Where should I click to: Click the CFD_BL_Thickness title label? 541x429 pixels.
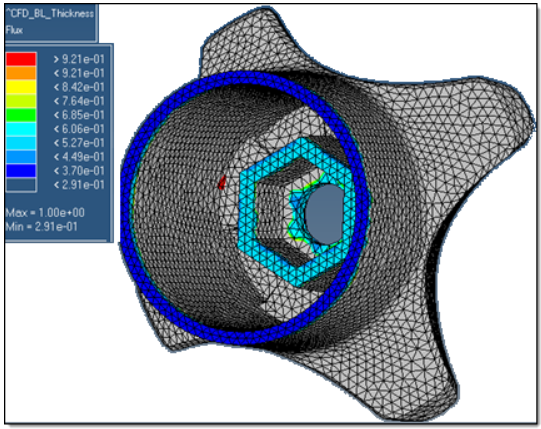pyautogui.click(x=50, y=14)
